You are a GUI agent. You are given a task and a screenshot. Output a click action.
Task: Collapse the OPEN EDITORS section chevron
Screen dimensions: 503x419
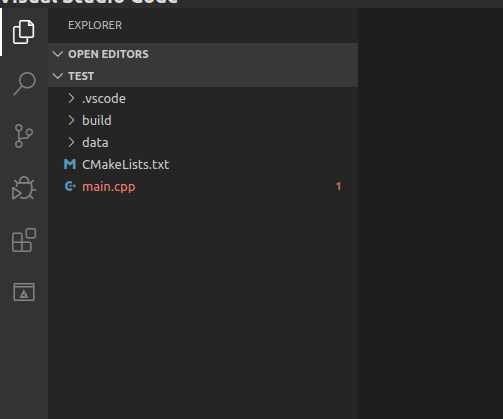(58, 54)
